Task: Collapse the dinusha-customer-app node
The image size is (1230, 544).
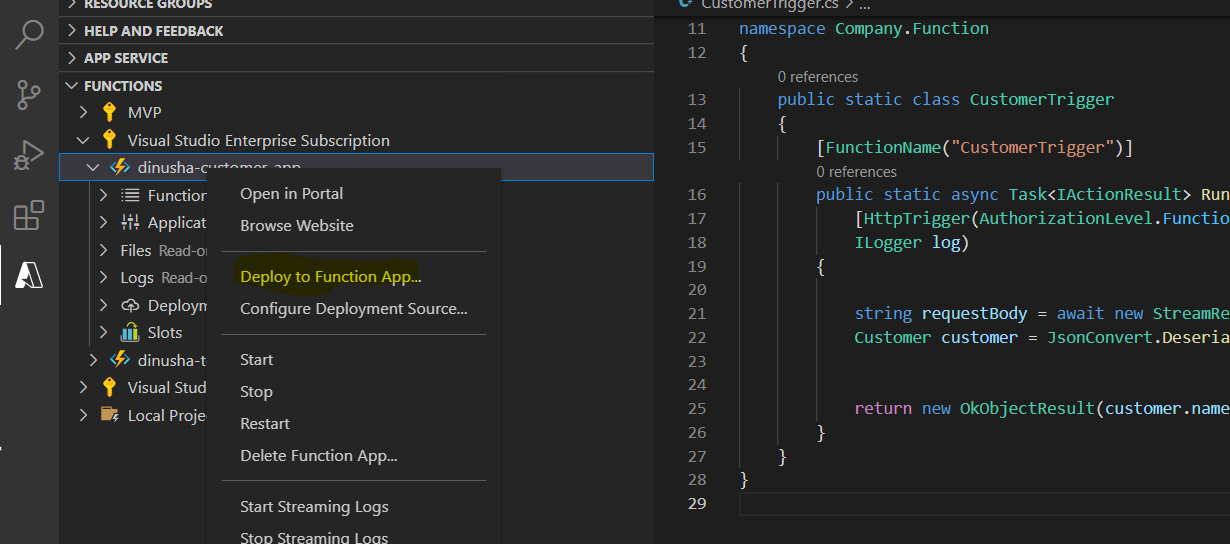Action: click(93, 167)
